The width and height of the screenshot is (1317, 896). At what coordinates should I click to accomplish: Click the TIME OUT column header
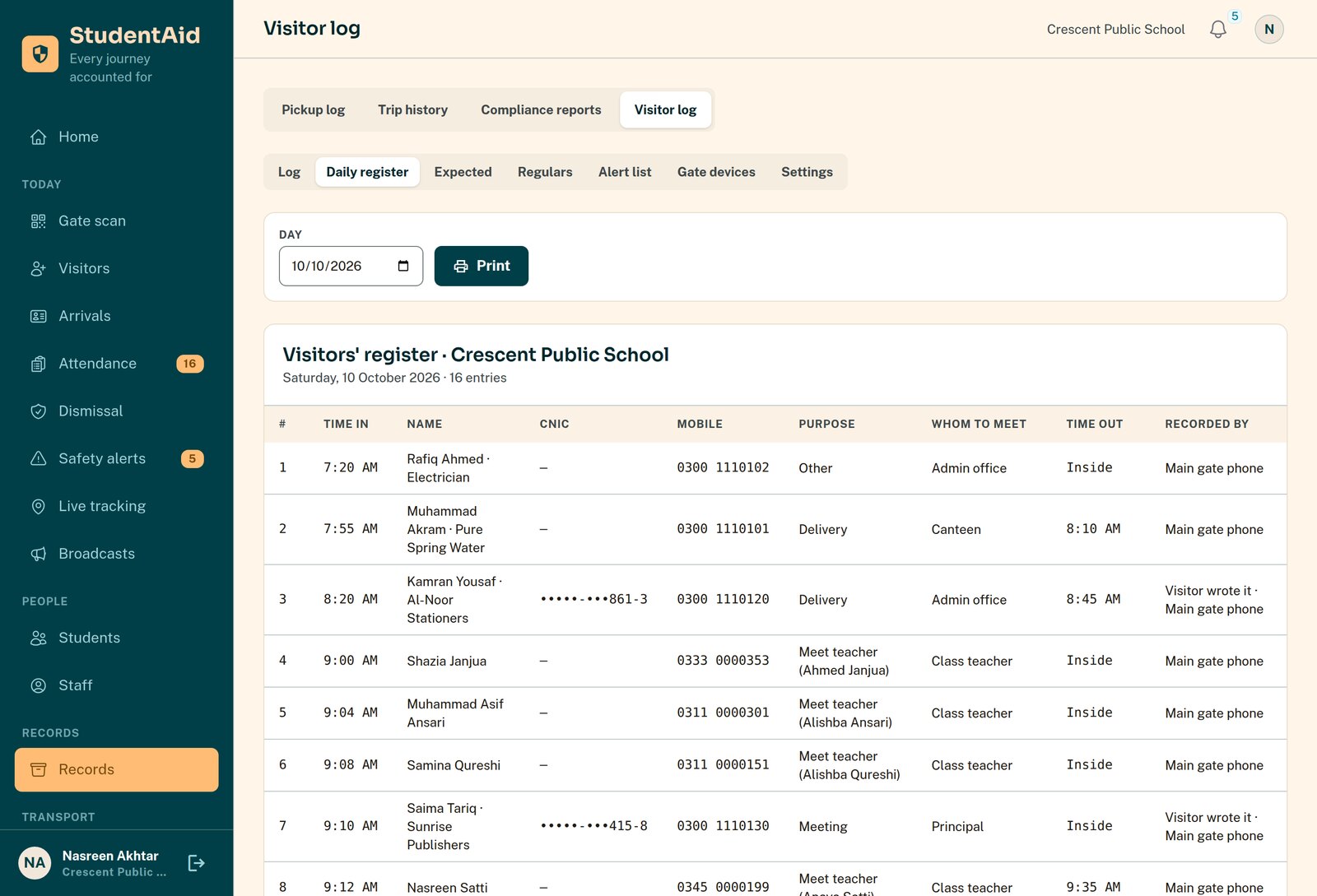pyautogui.click(x=1094, y=424)
